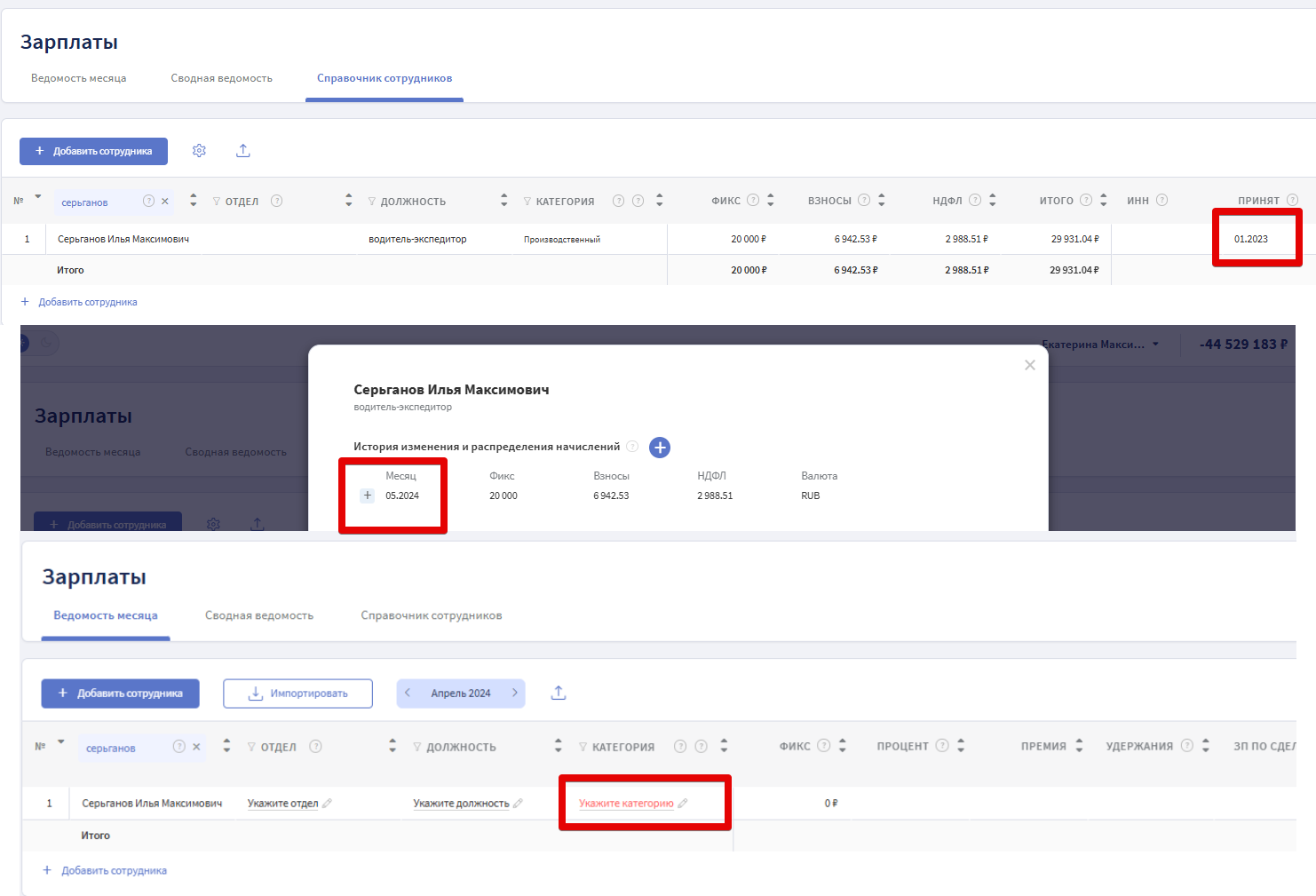Click the 01.2023 hire date cell

point(1251,239)
